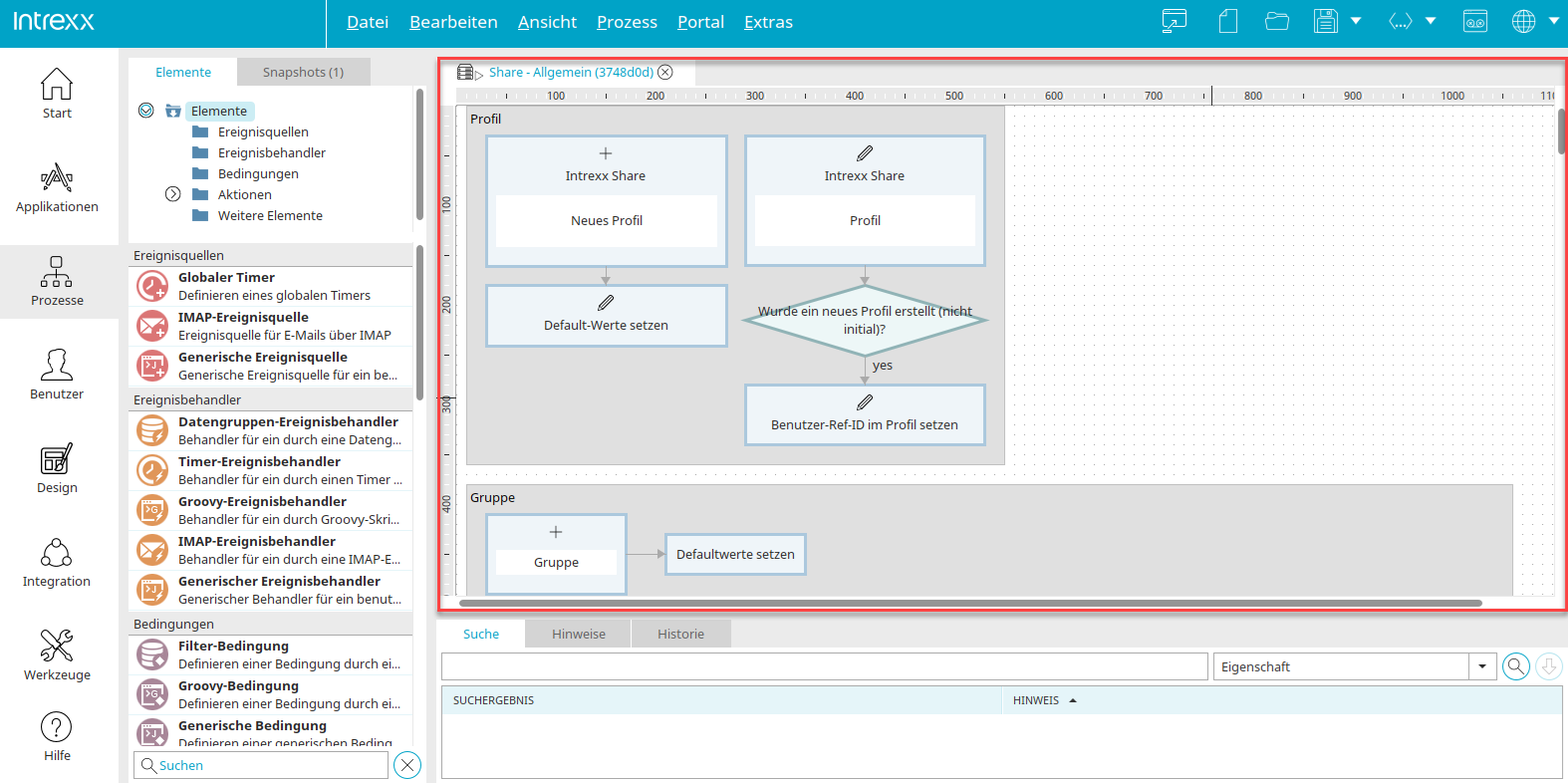Select the Filter-Bedingung icon
This screenshot has height=783, width=1568.
coord(152,654)
